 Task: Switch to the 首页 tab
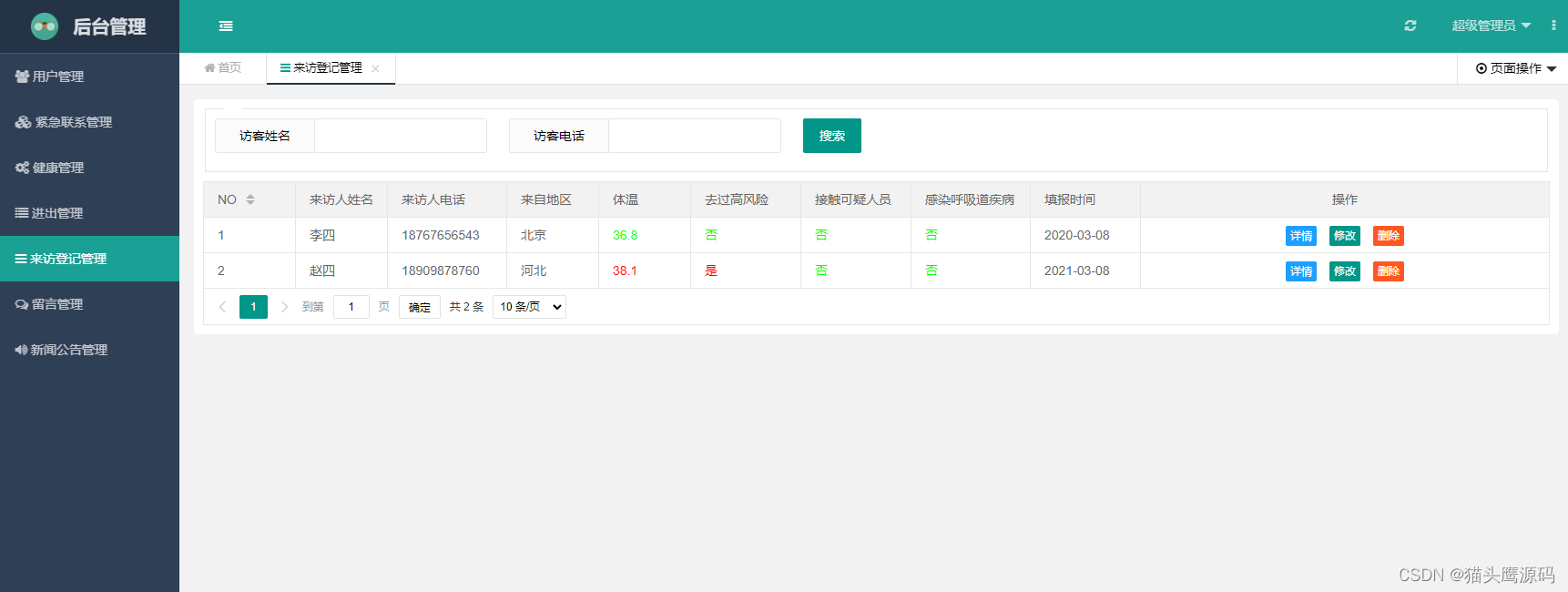[223, 68]
